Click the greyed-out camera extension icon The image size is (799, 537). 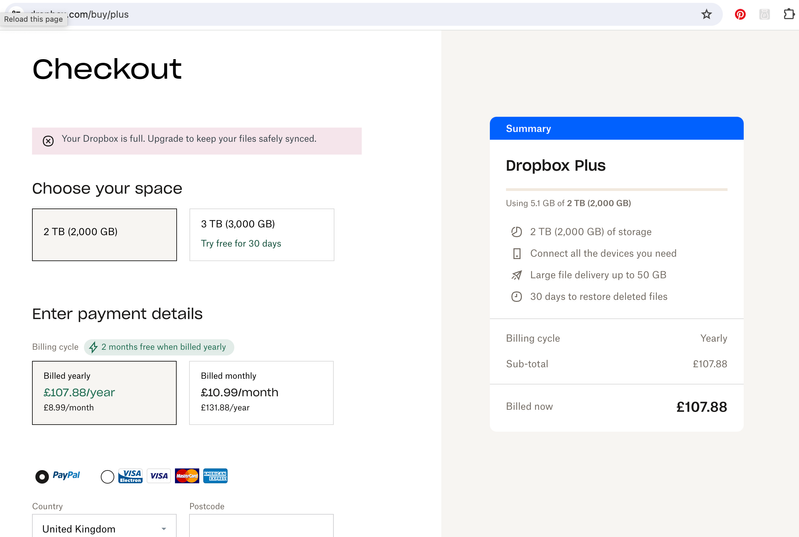click(x=764, y=14)
